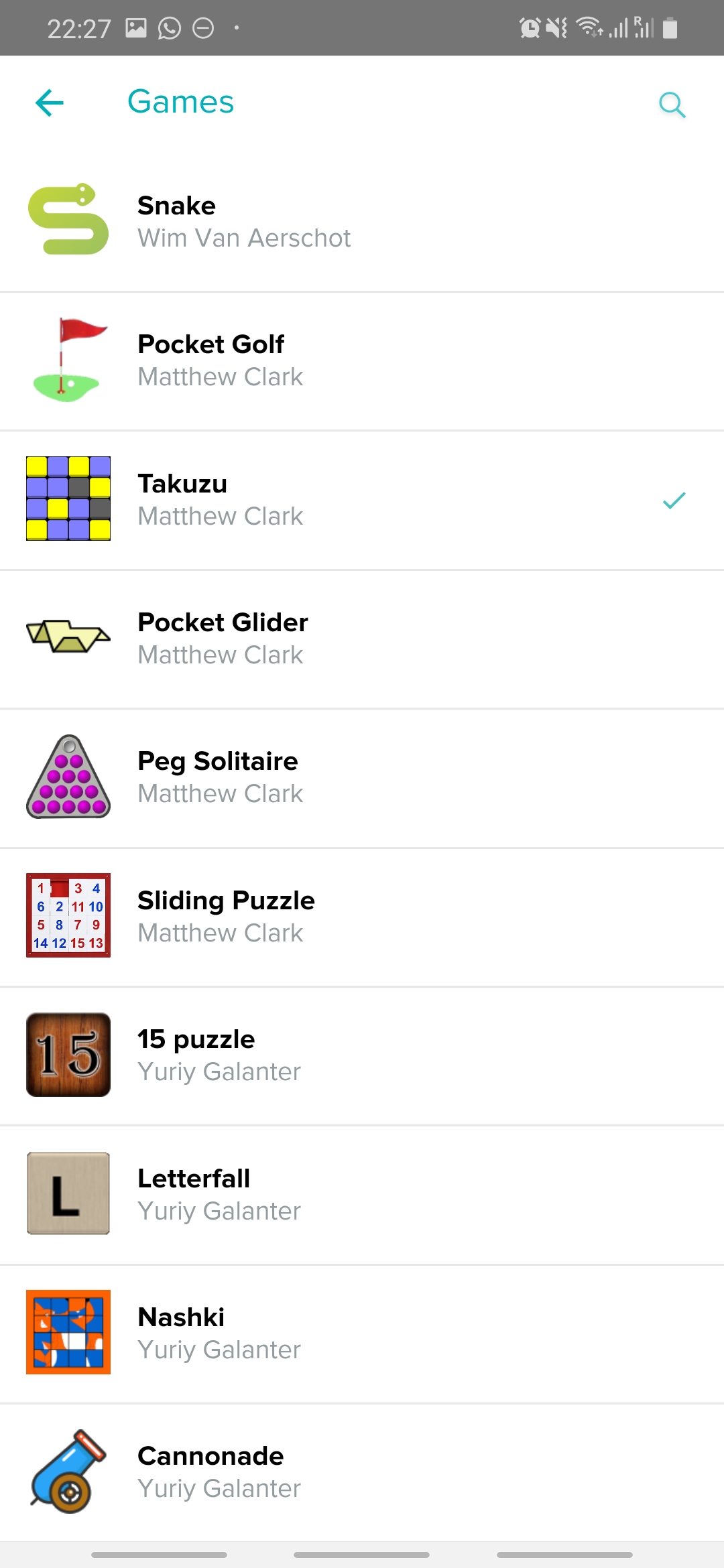
Task: Tap the Letterfall tile icon
Action: click(x=68, y=1193)
